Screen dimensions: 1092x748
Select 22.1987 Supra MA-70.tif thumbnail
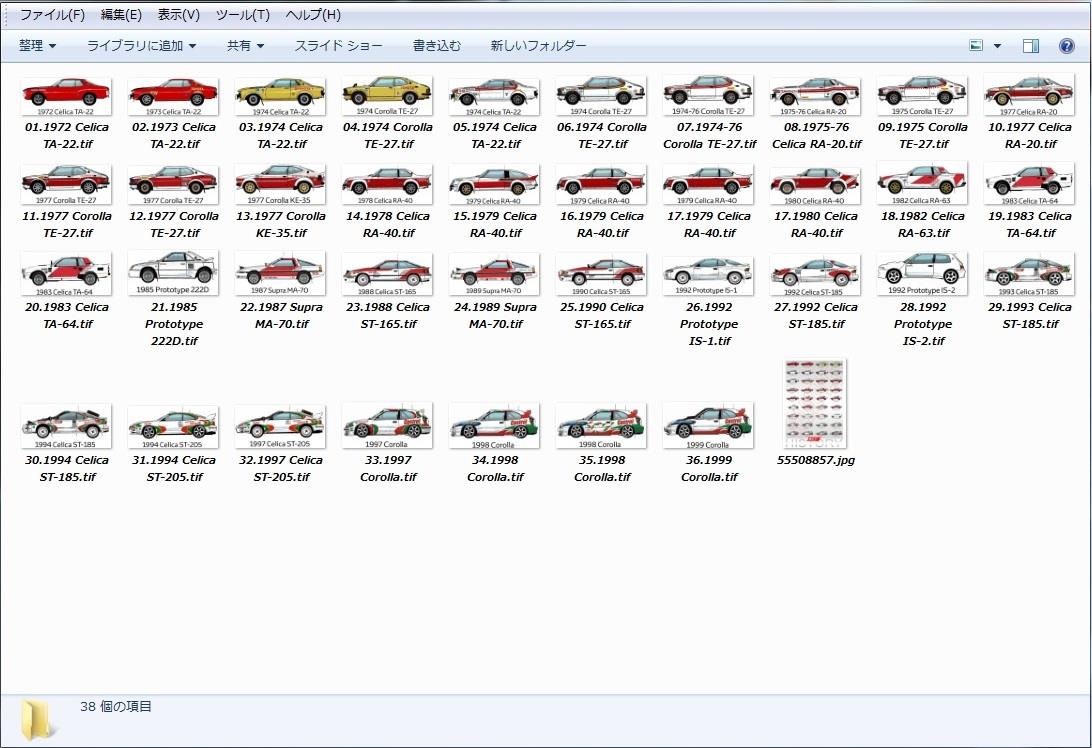click(x=280, y=274)
